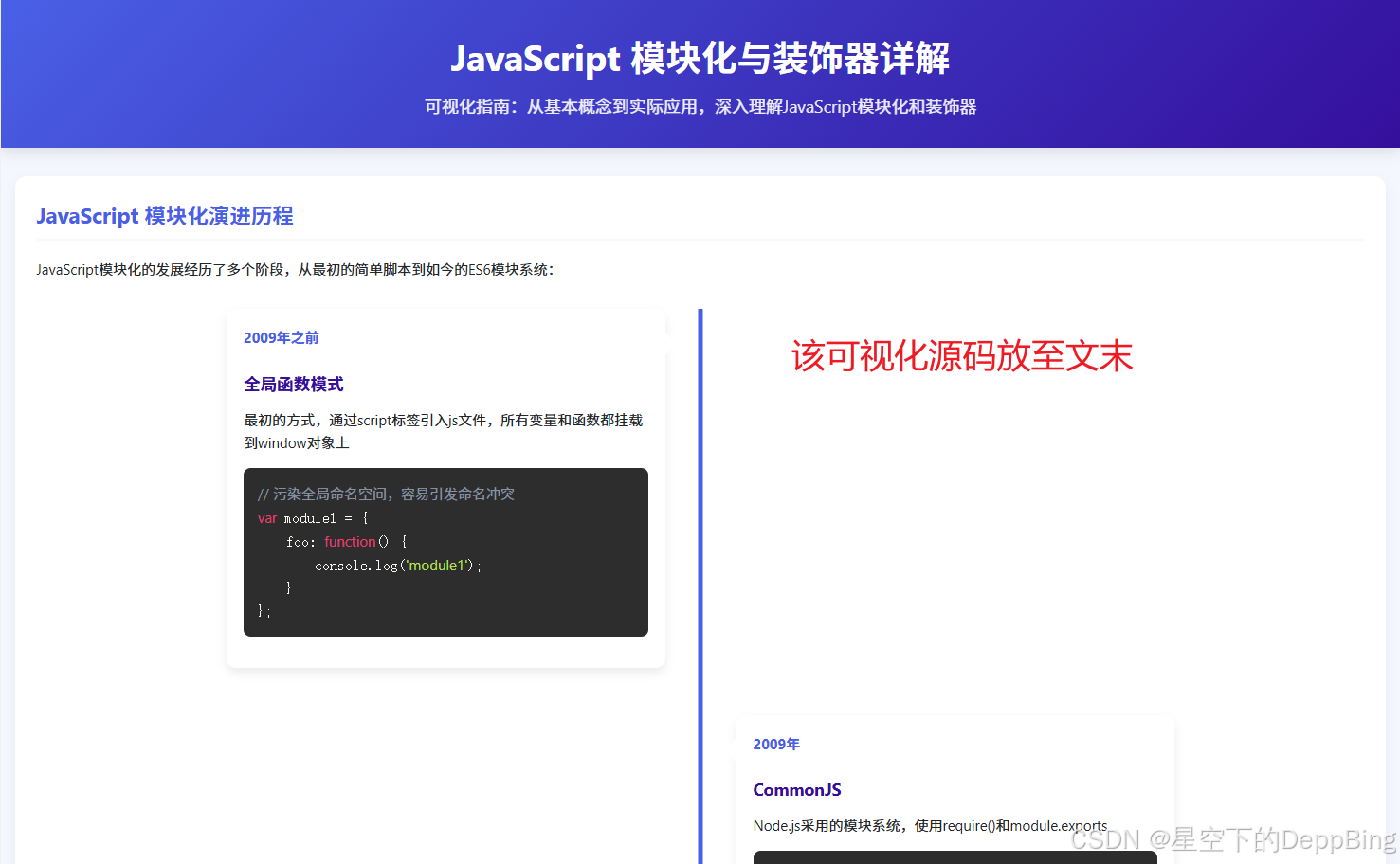This screenshot has height=864, width=1400.
Task: Click the 'function' keyword in the code block
Action: [x=350, y=542]
